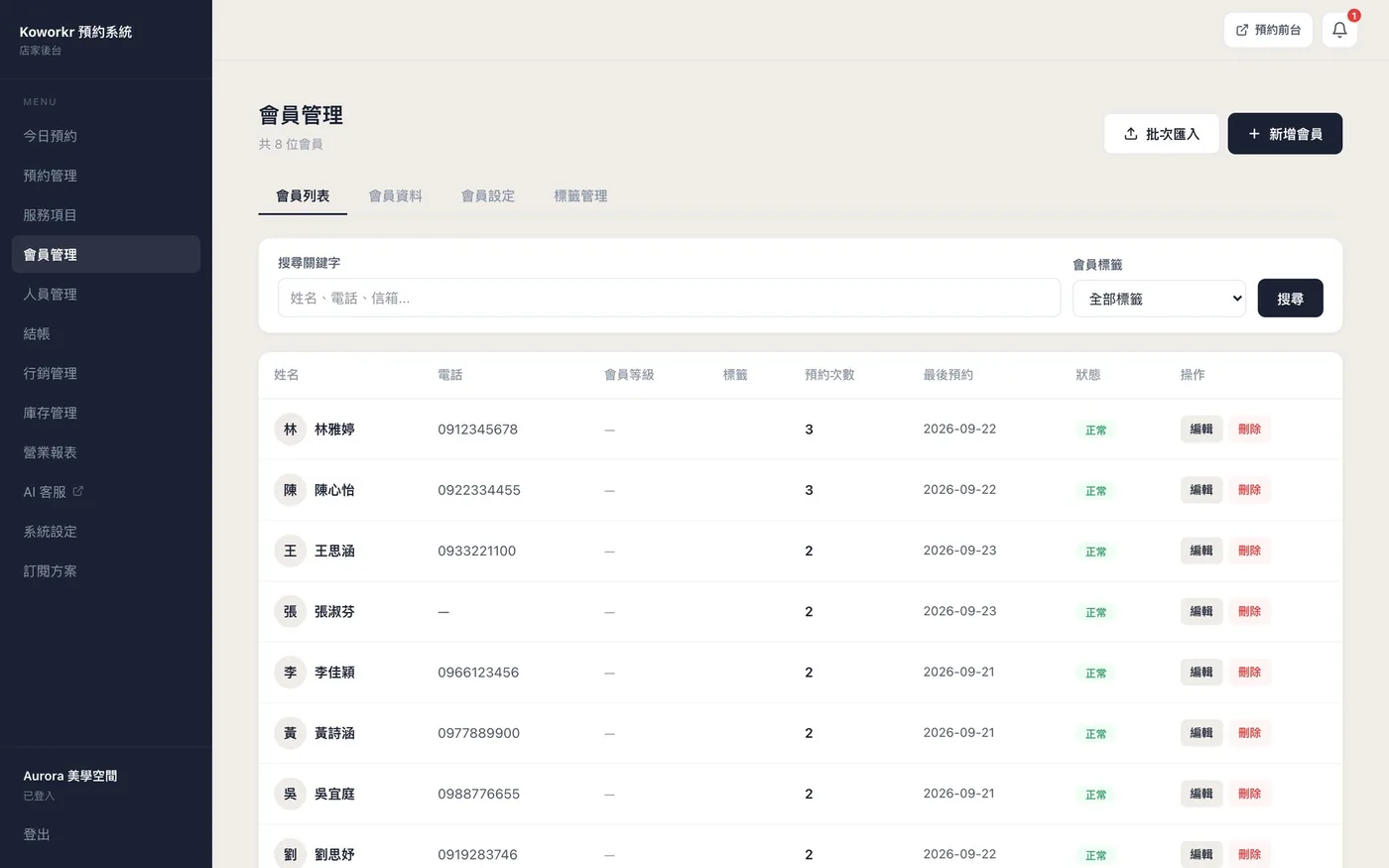The width and height of the screenshot is (1389, 868).
Task: Click avatar icon for 陳心怡
Action: [290, 490]
